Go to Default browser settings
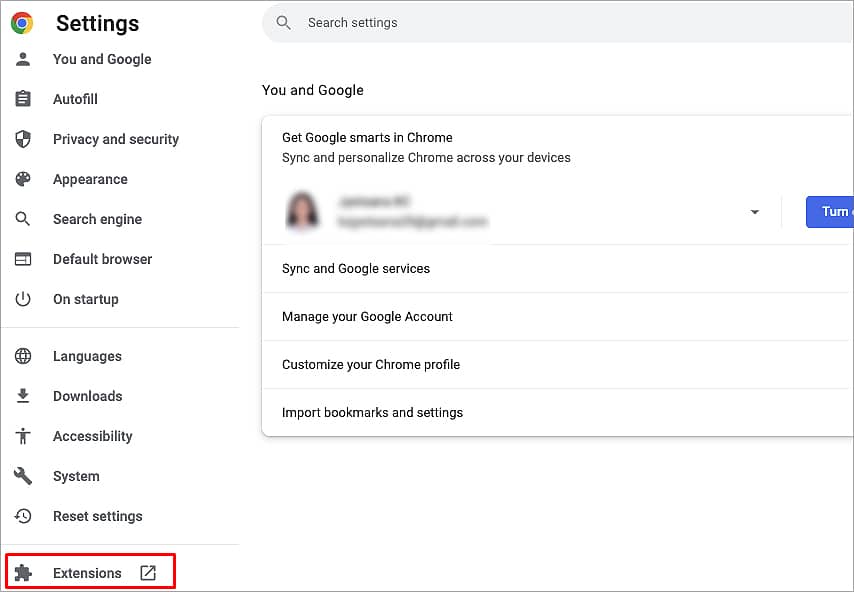Viewport: 854px width, 592px height. [x=102, y=259]
